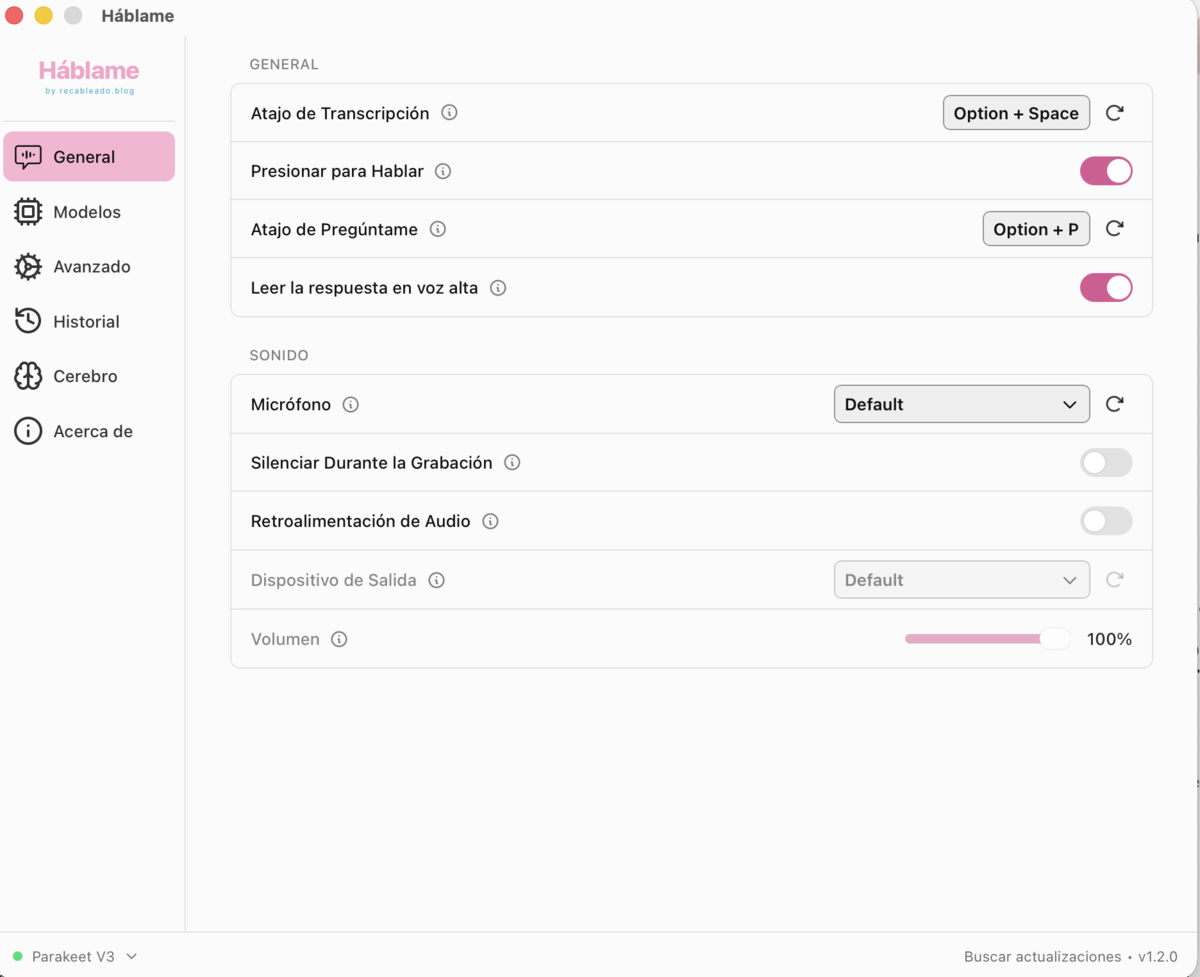Click the 100% volume value
The image size is (1200, 977).
[1109, 639]
